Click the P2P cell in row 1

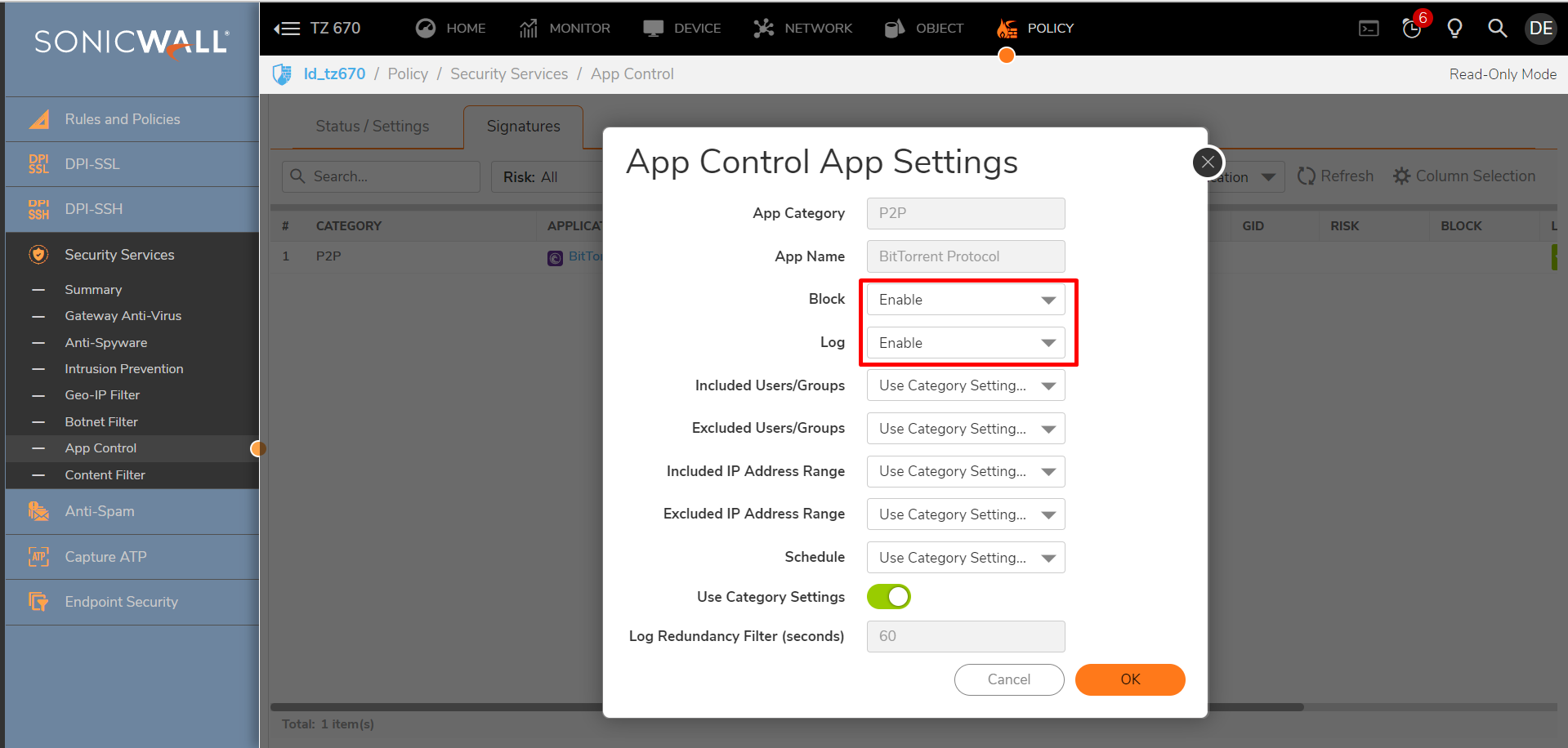(328, 256)
